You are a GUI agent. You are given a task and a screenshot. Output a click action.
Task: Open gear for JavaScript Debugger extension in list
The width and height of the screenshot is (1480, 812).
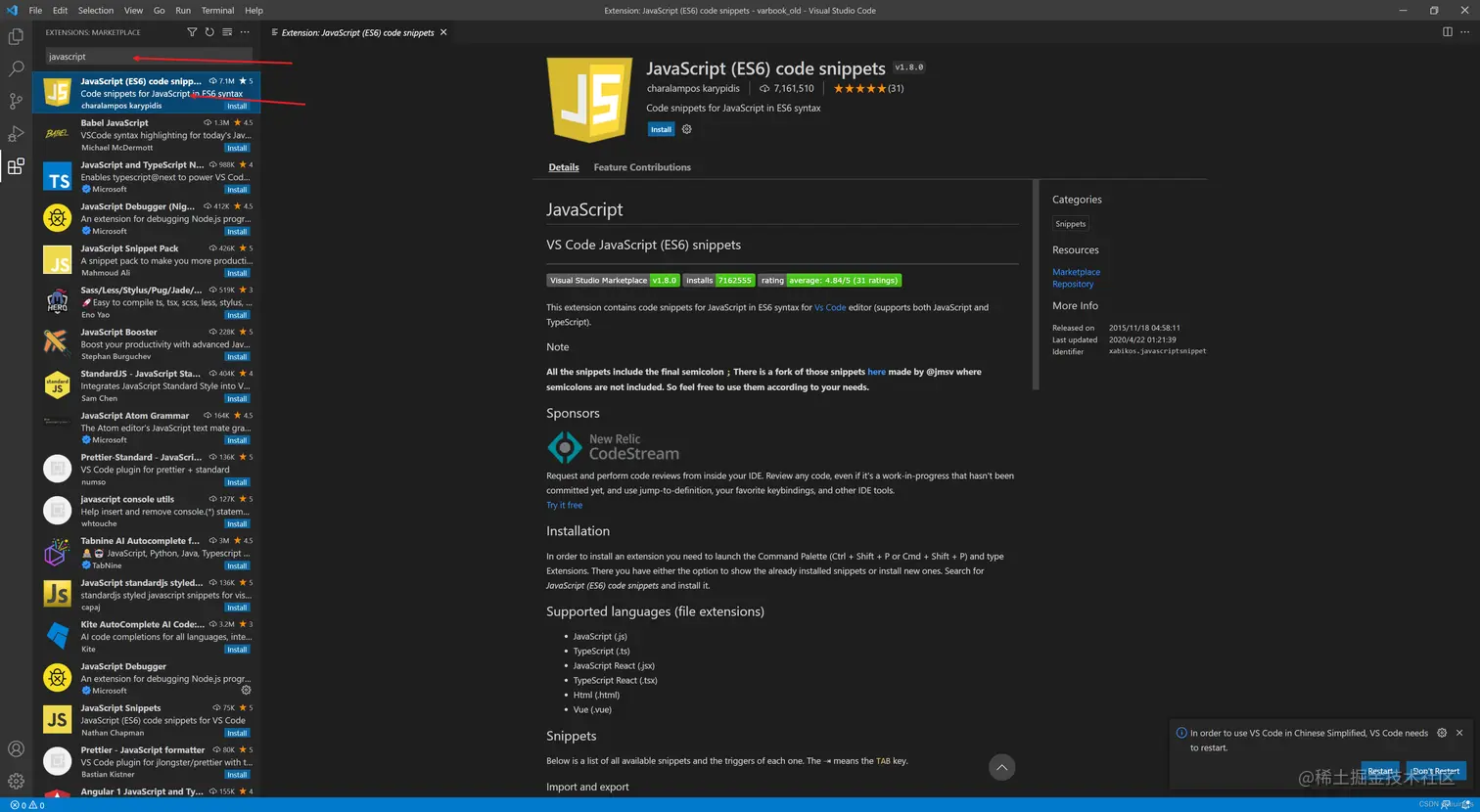pos(246,690)
